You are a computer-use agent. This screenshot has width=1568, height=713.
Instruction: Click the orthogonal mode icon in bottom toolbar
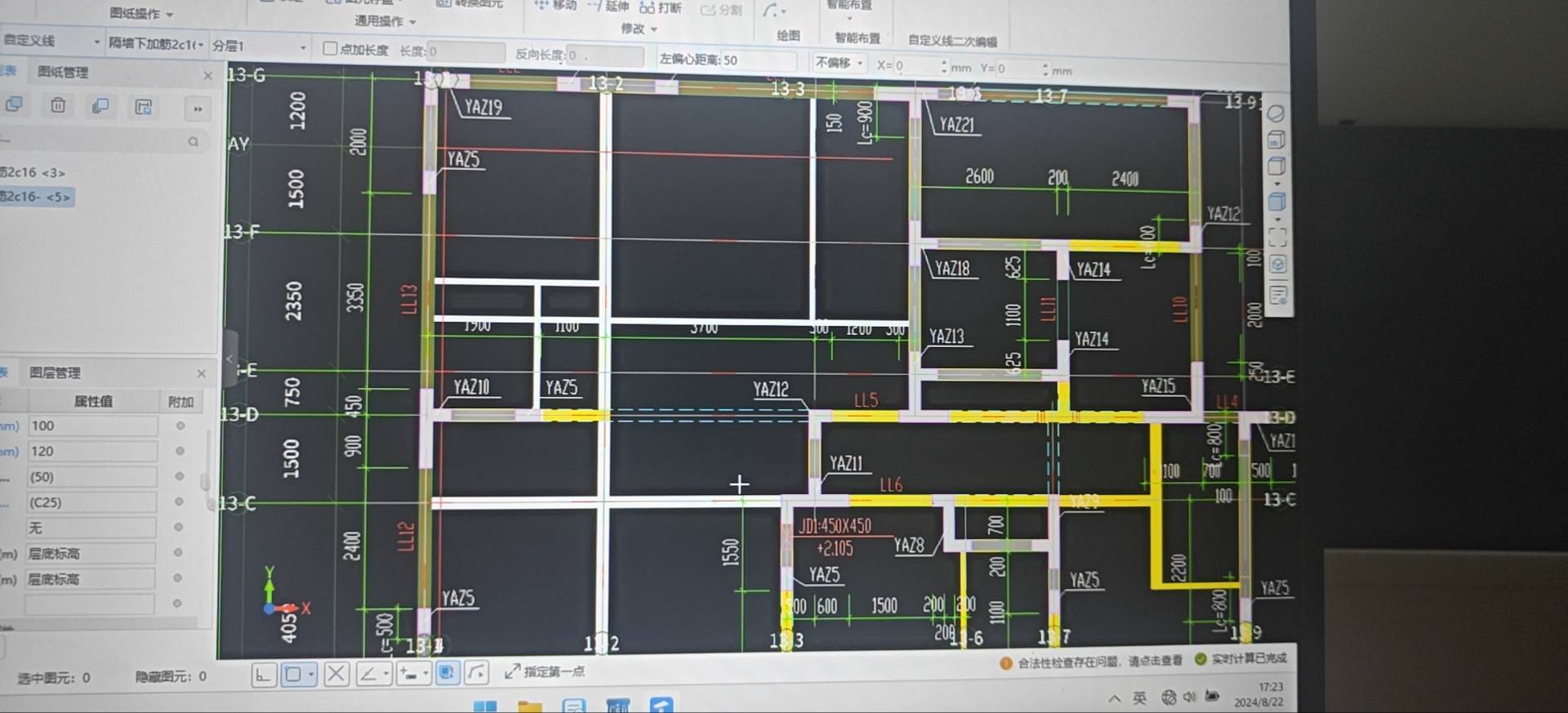(x=264, y=674)
